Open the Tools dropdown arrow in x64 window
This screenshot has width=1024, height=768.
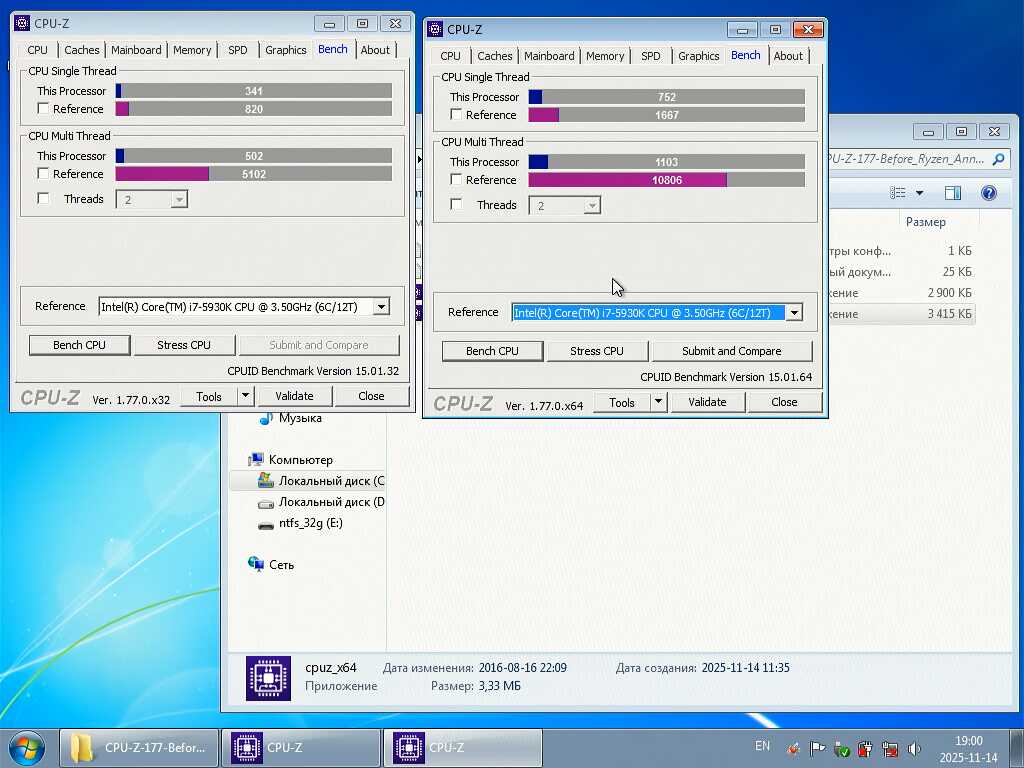[x=658, y=402]
